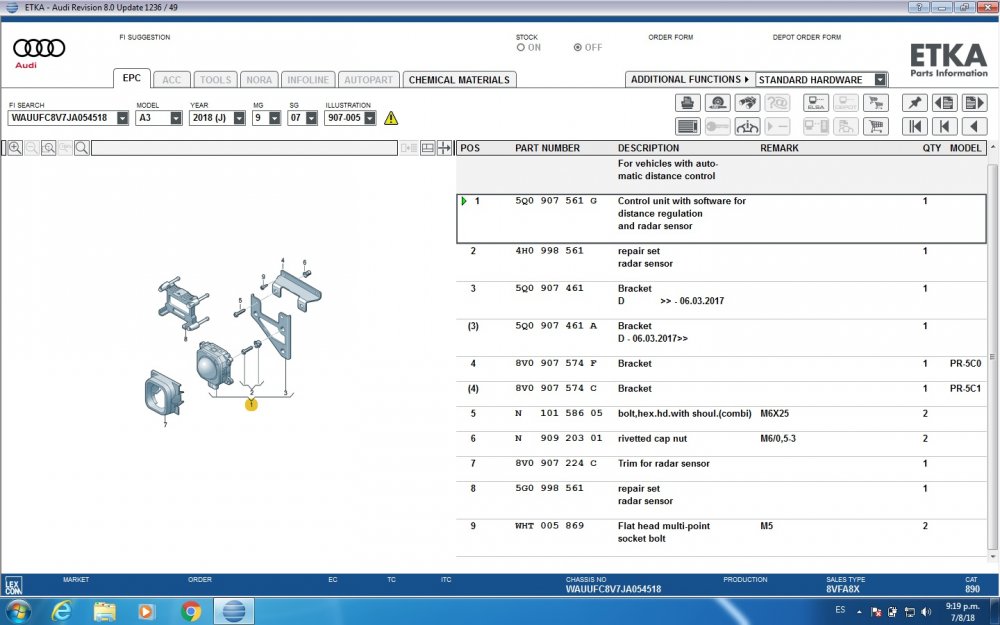The width and height of the screenshot is (1000, 625).
Task: Click the expand panel arrow icon
Action: click(444, 148)
